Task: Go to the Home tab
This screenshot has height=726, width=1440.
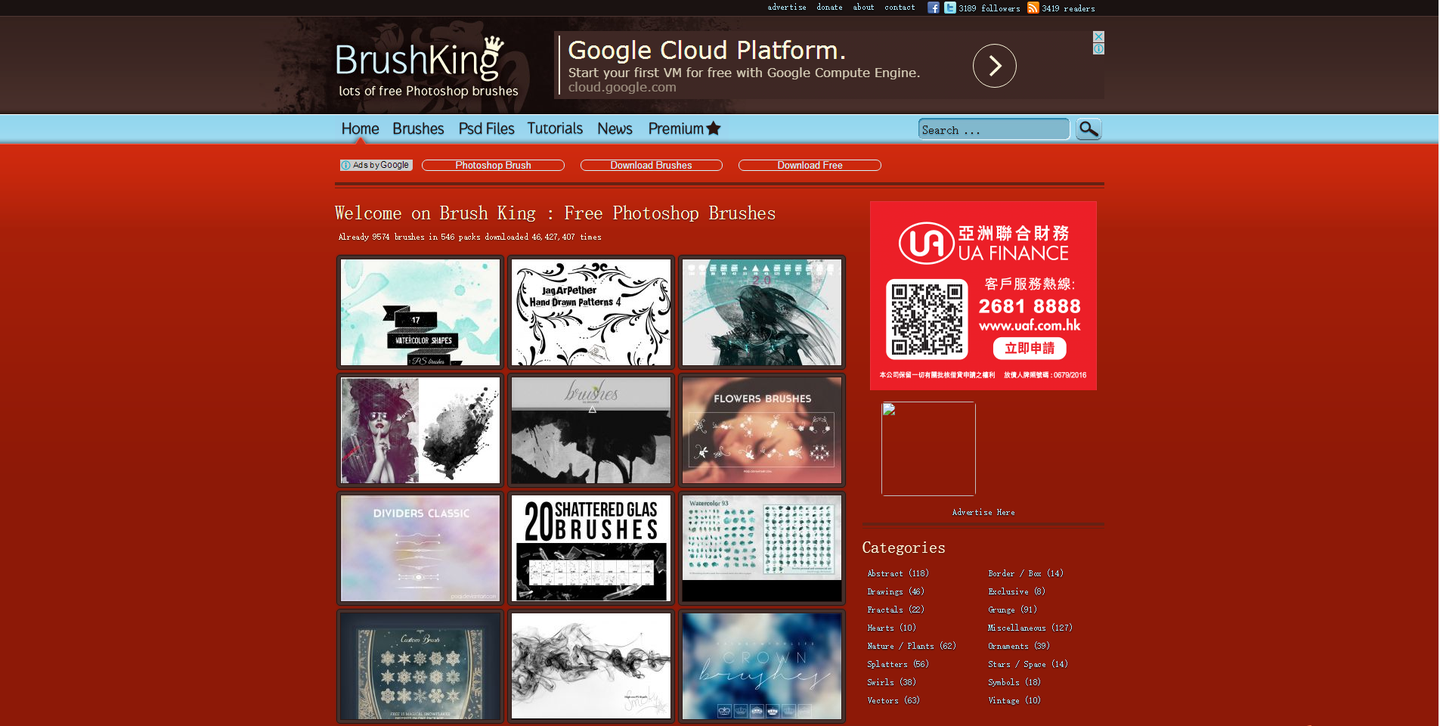Action: (x=360, y=128)
